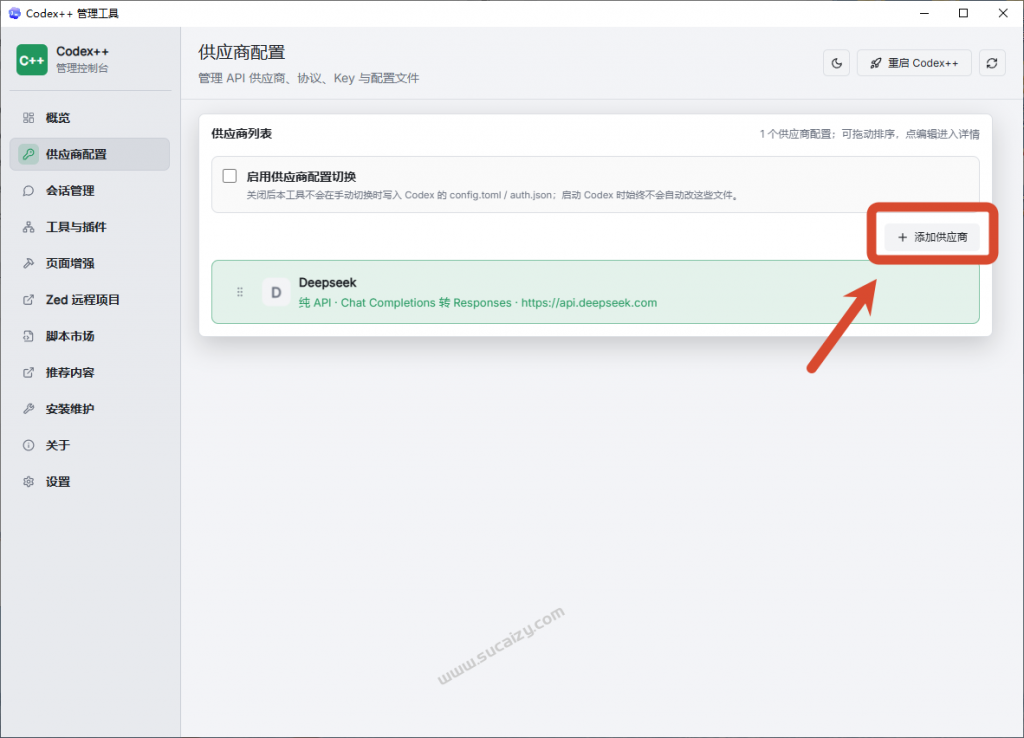The width and height of the screenshot is (1024, 738).
Task: Click the config.toml description text
Action: [x=492, y=195]
